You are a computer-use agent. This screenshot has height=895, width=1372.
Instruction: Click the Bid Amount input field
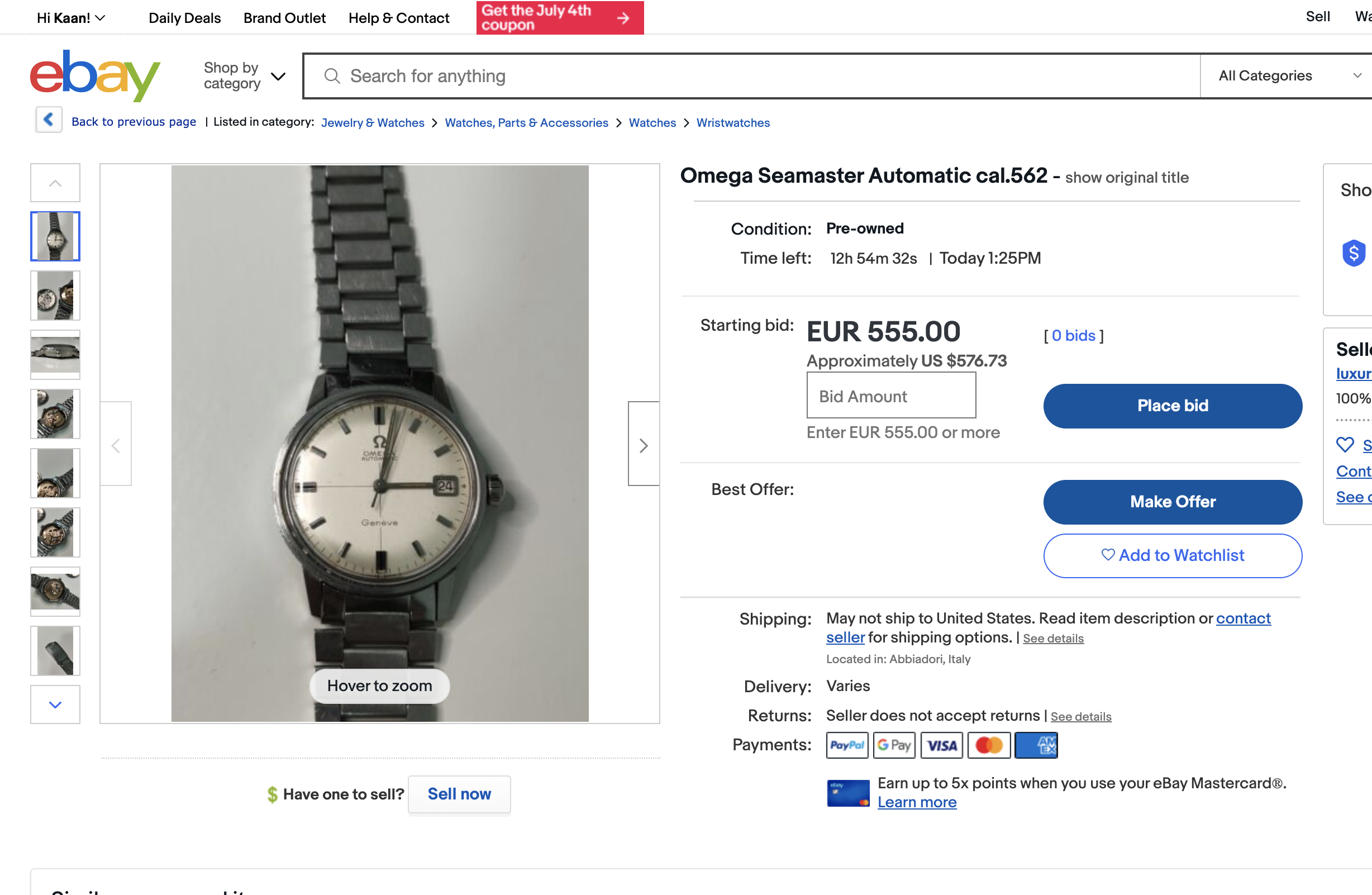(890, 396)
